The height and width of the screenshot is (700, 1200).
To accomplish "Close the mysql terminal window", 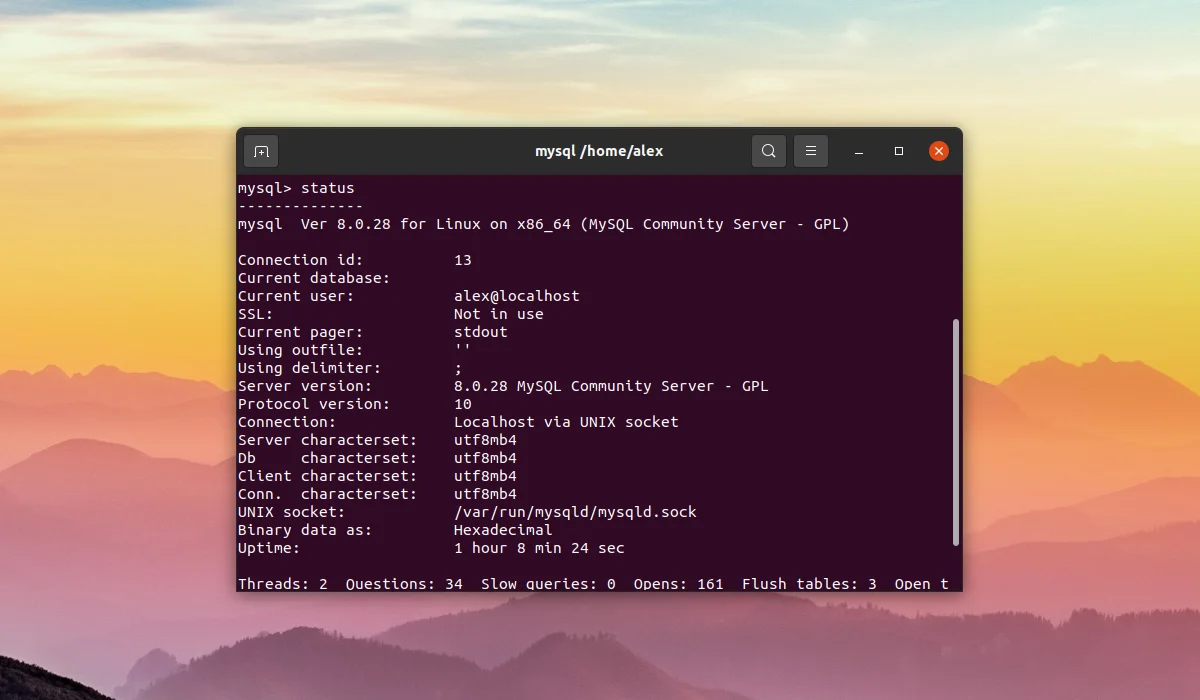I will (939, 151).
